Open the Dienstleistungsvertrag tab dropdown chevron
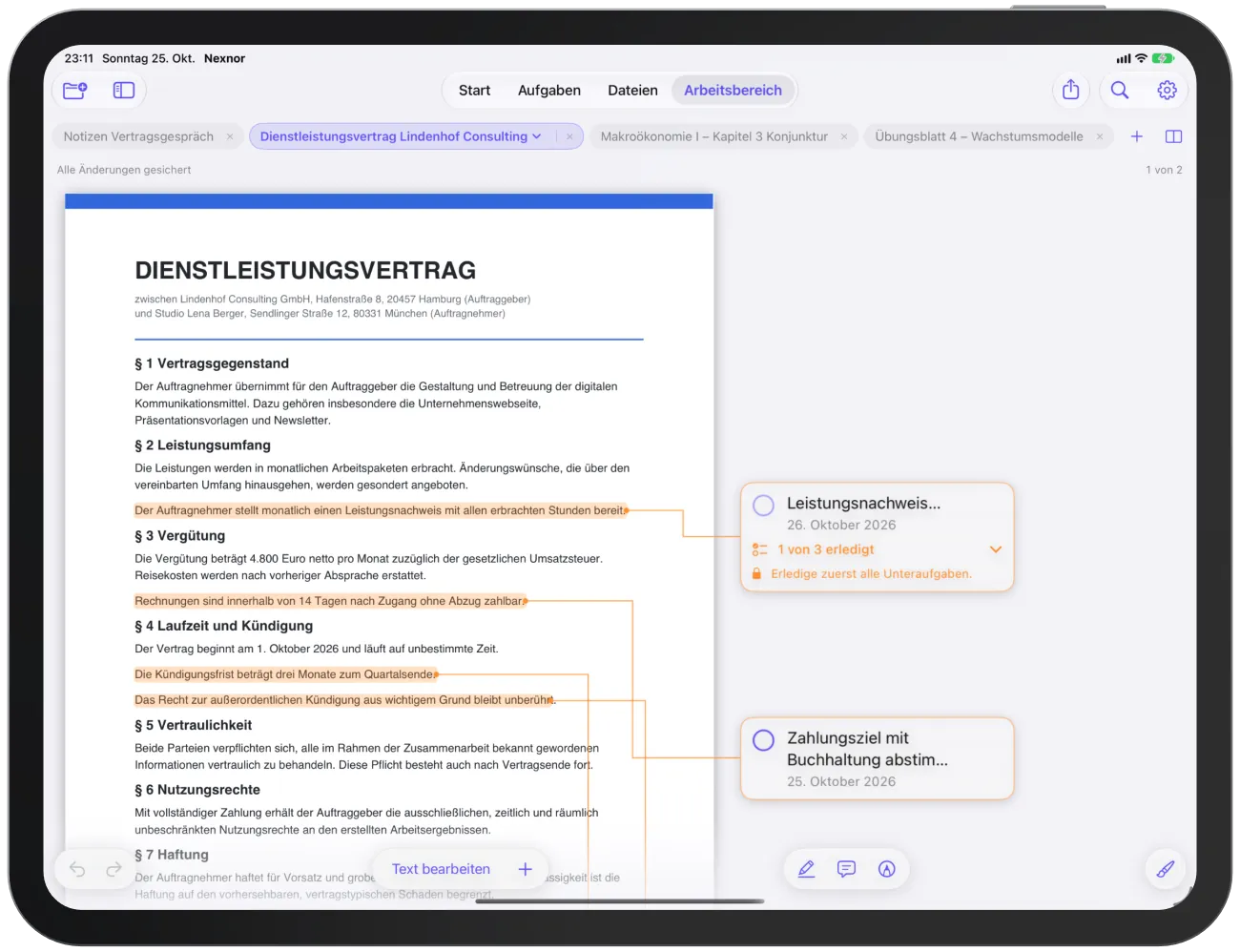 click(537, 136)
